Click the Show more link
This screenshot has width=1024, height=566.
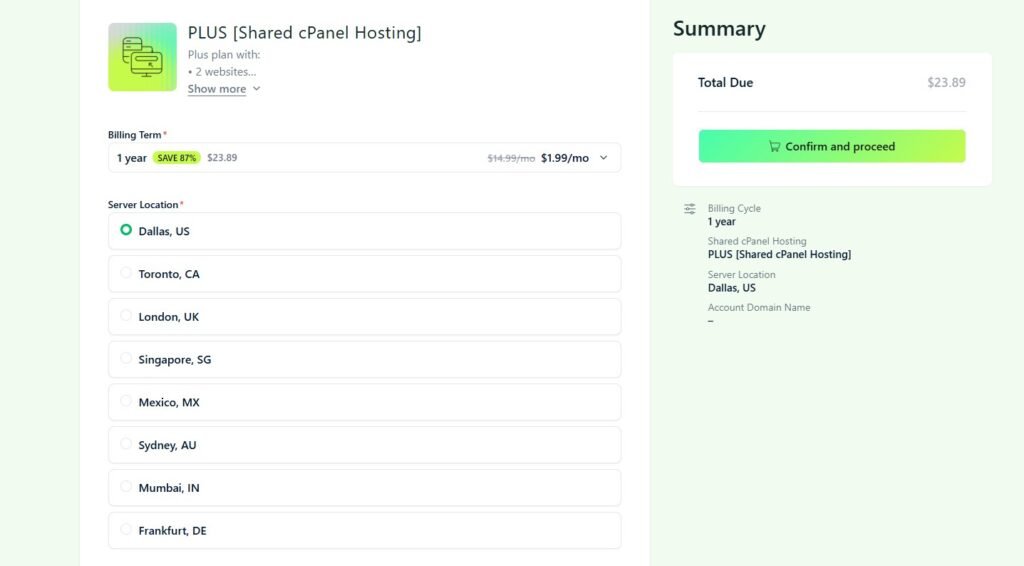[x=216, y=89]
